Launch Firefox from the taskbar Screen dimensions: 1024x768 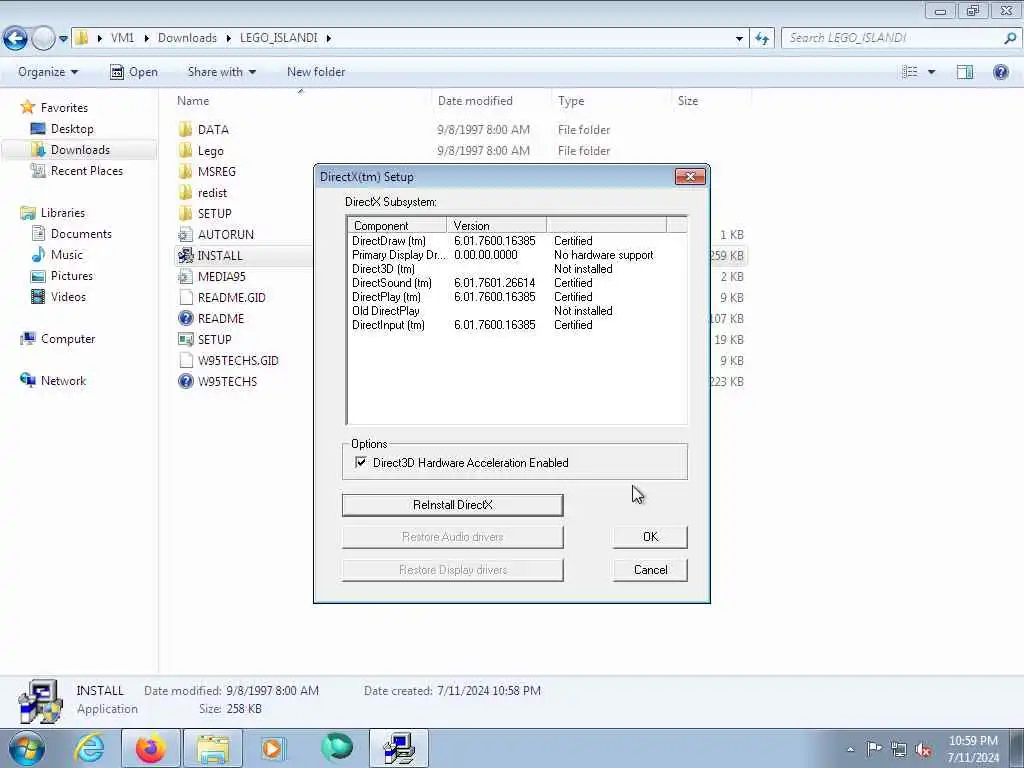click(x=150, y=748)
